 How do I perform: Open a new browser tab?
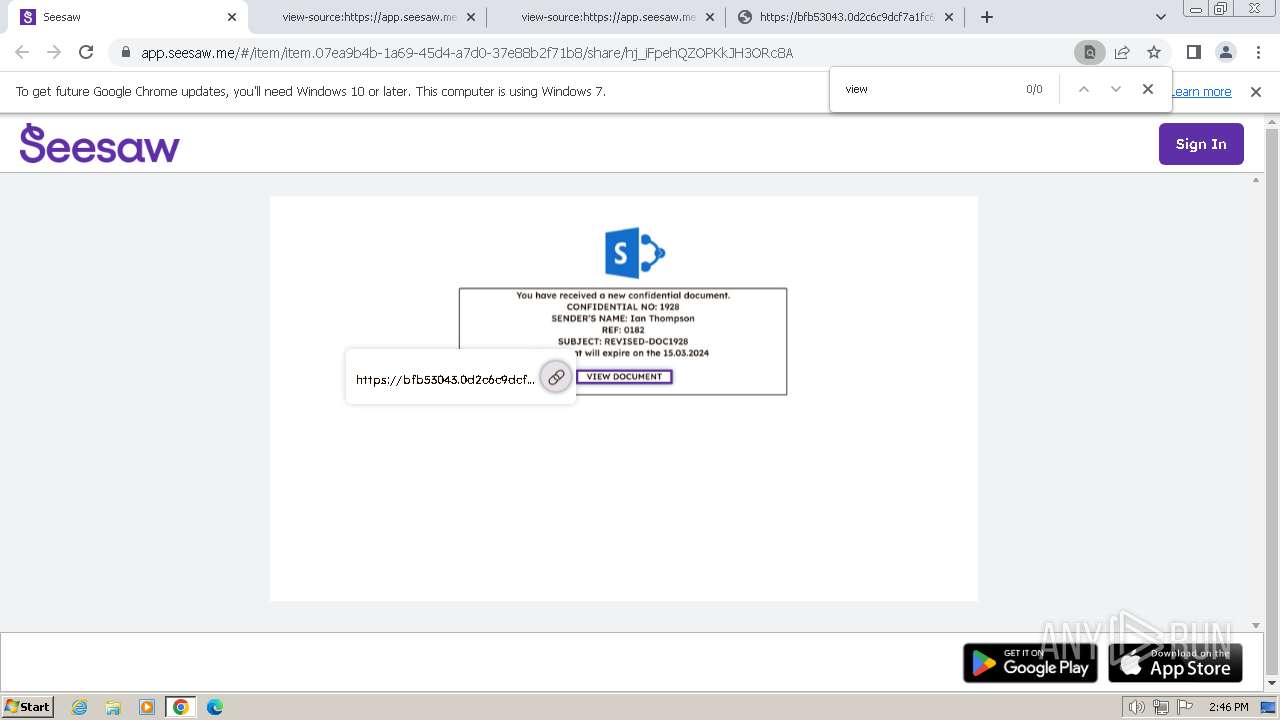click(987, 17)
